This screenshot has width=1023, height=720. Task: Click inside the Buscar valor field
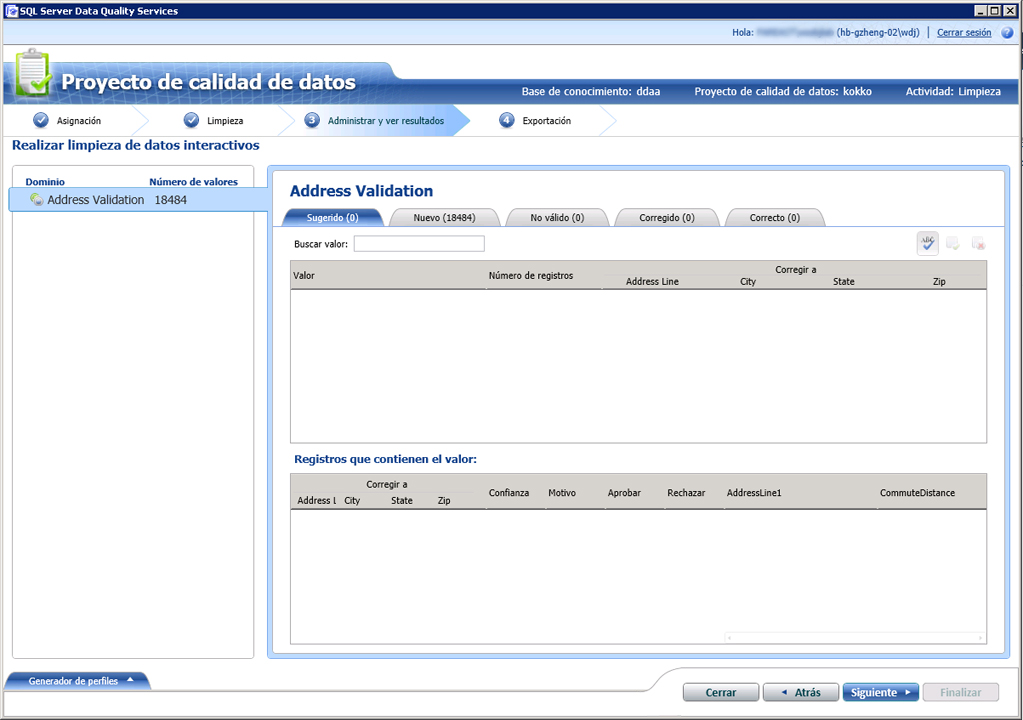click(x=418, y=243)
